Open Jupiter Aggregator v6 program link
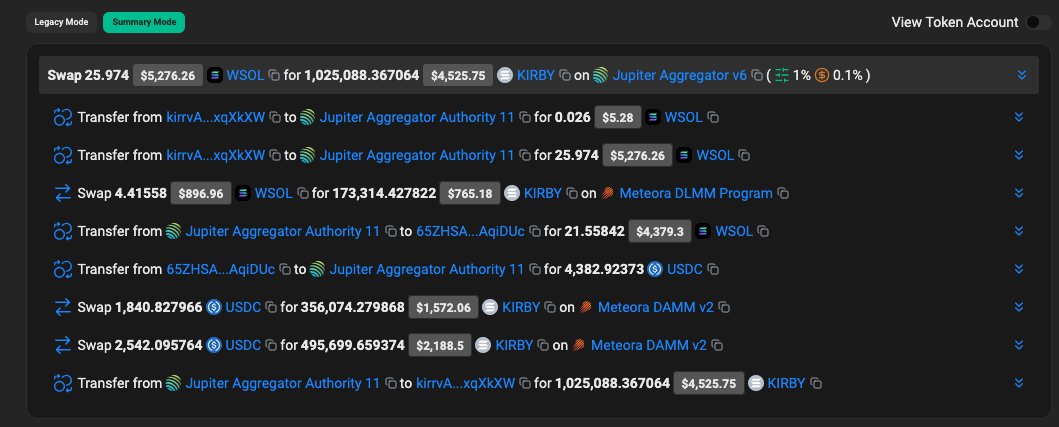 (679, 75)
